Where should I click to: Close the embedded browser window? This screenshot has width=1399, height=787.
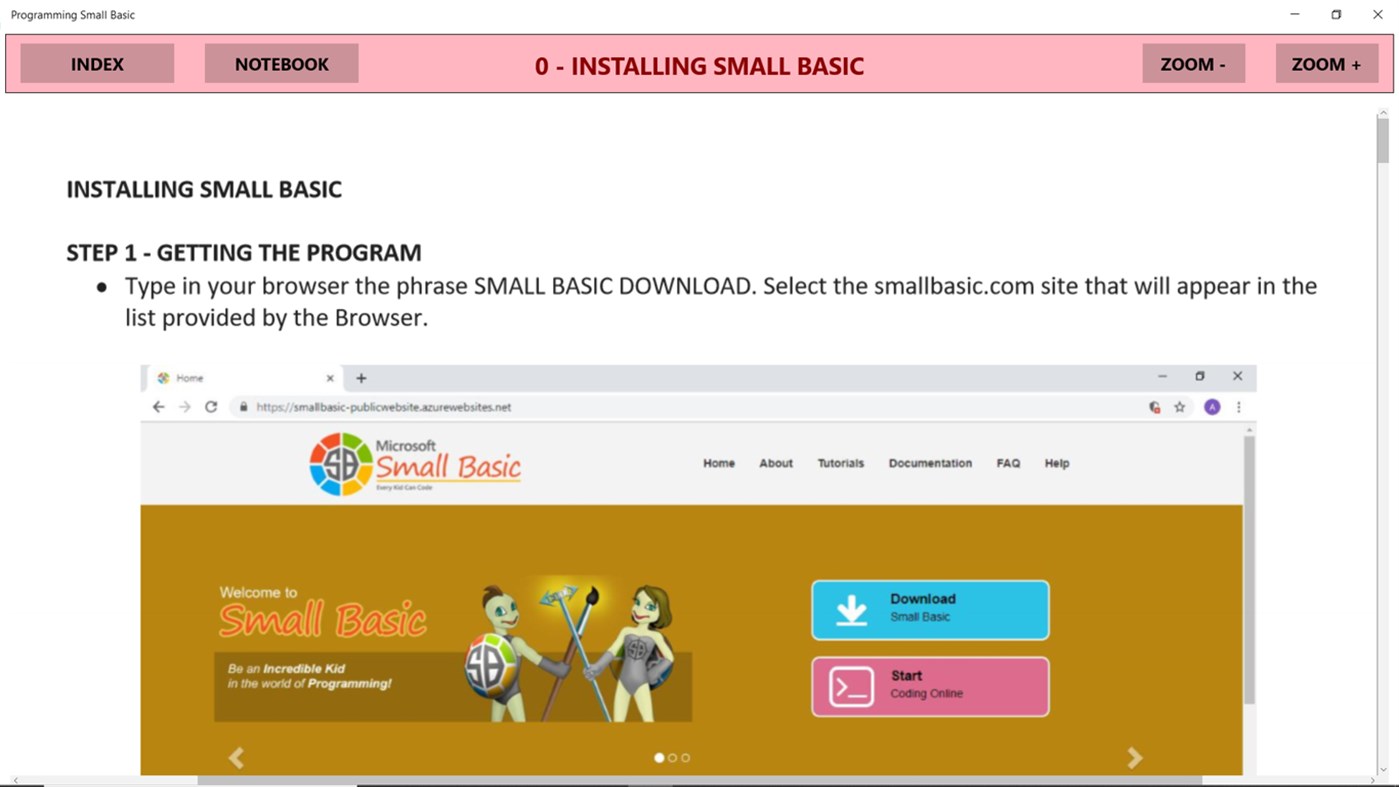pyautogui.click(x=1238, y=377)
